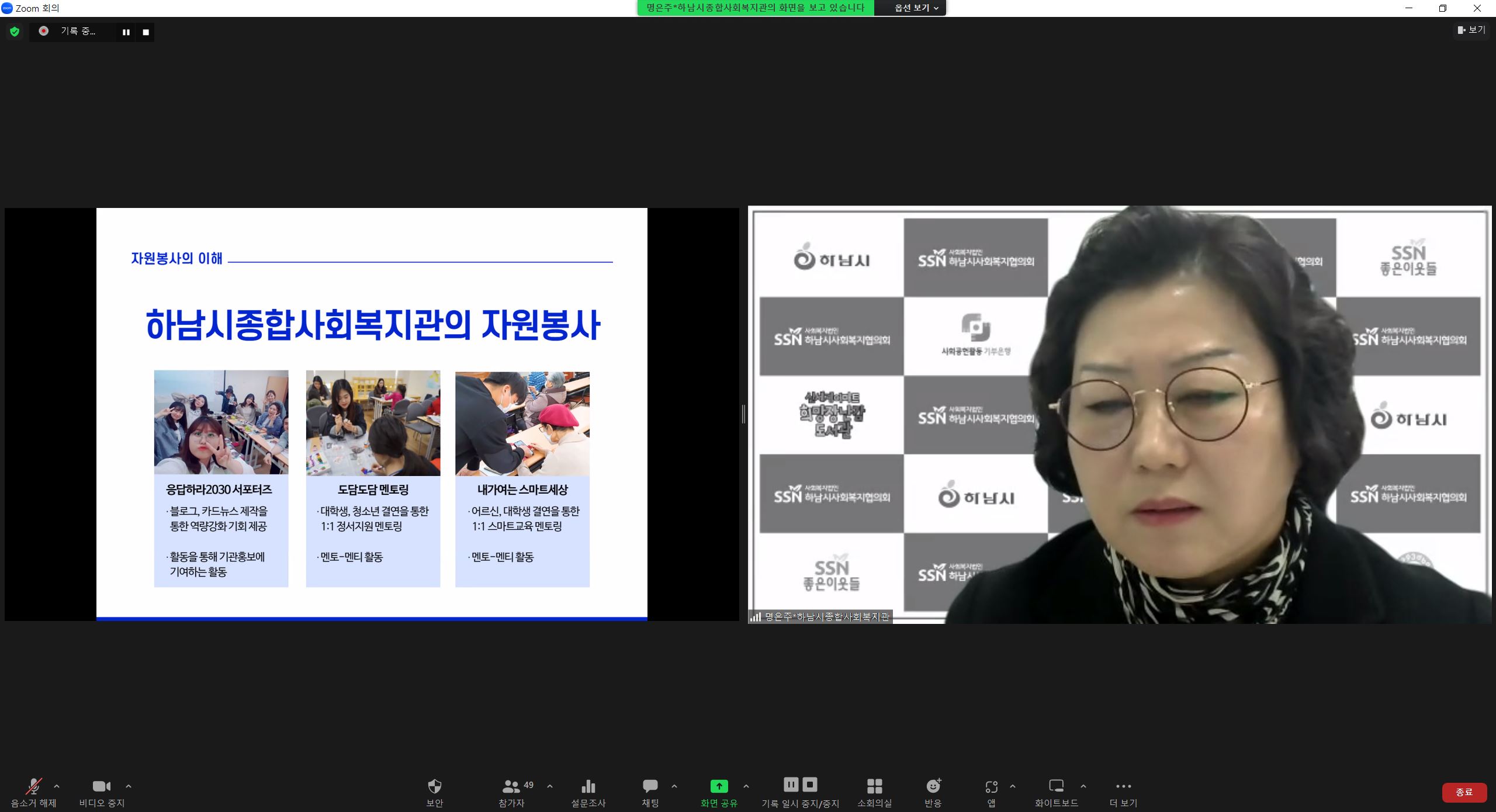Click the red 종료 end meeting button

click(x=1464, y=792)
